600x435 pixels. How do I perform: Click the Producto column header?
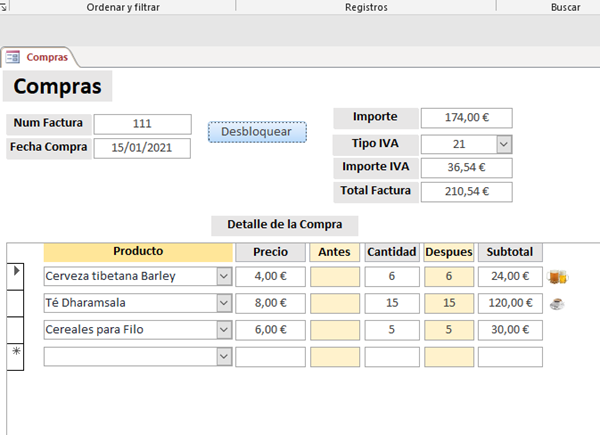138,252
